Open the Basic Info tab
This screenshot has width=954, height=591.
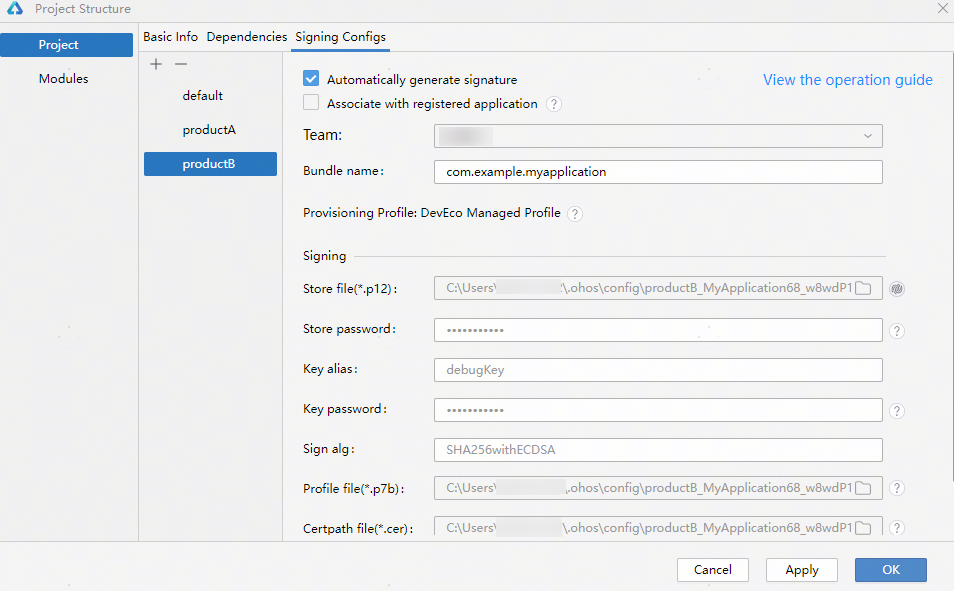(x=170, y=37)
